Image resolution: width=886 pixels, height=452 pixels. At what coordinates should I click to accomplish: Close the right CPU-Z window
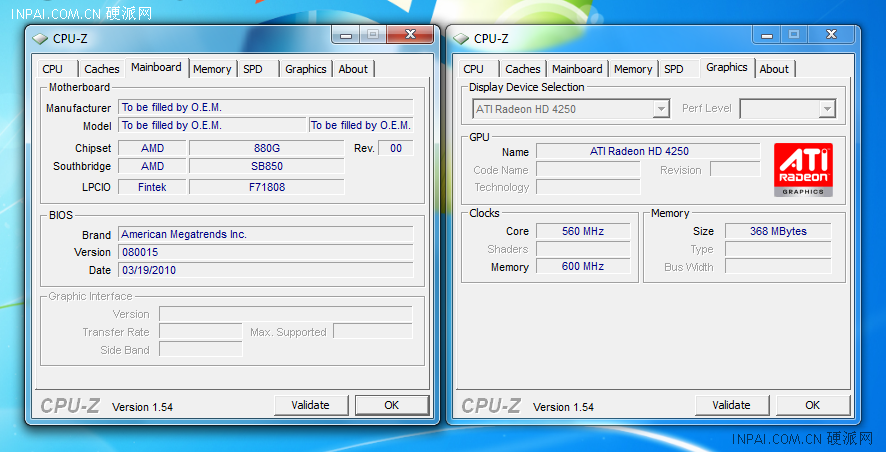[831, 35]
